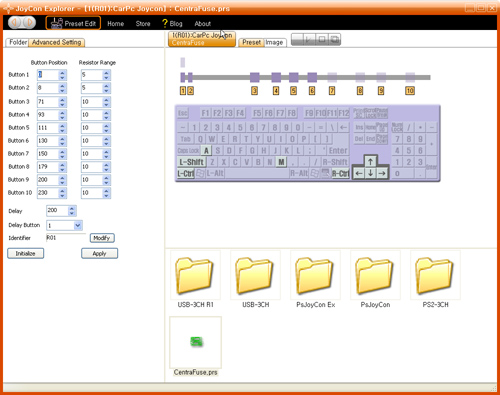500x395 pixels.
Task: Go to the Store menu
Action: click(x=143, y=24)
